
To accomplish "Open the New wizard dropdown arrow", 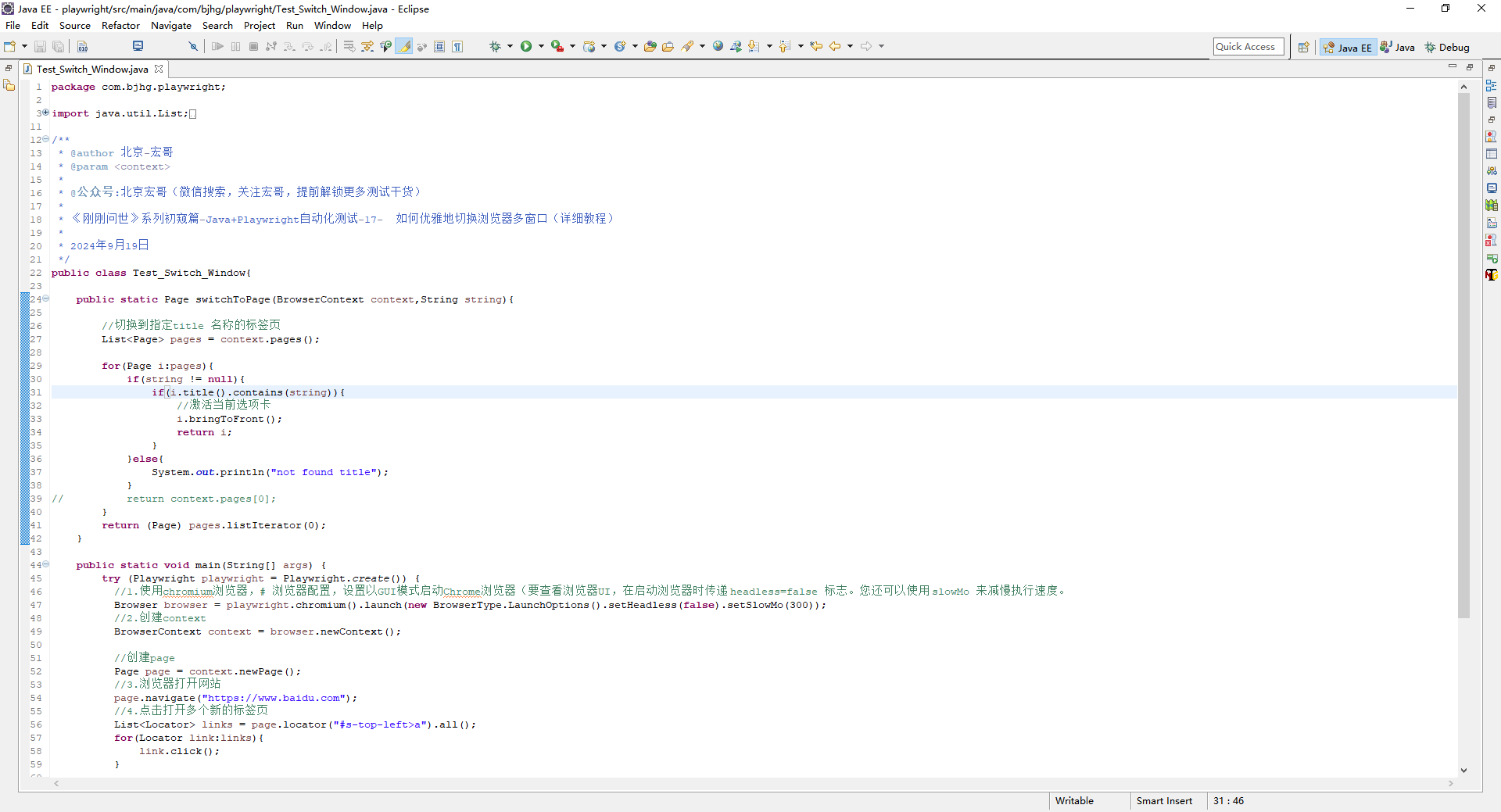I will (24, 47).
